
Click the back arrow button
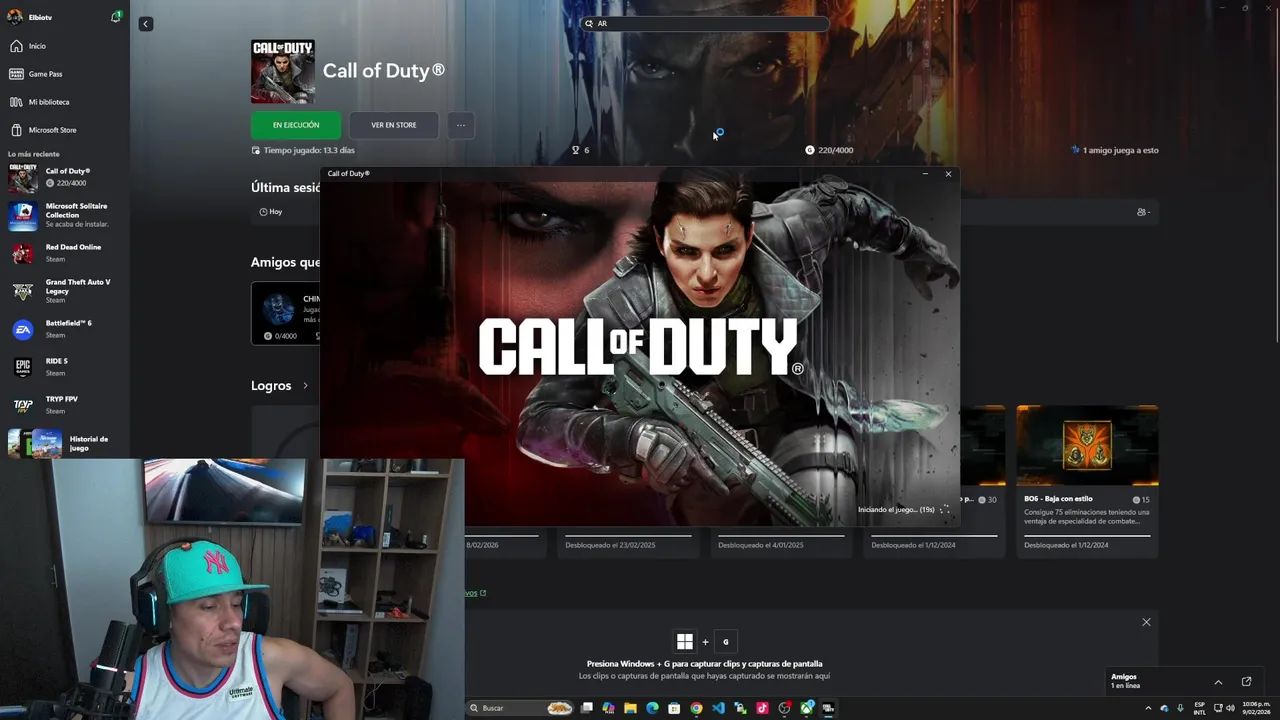coord(145,23)
